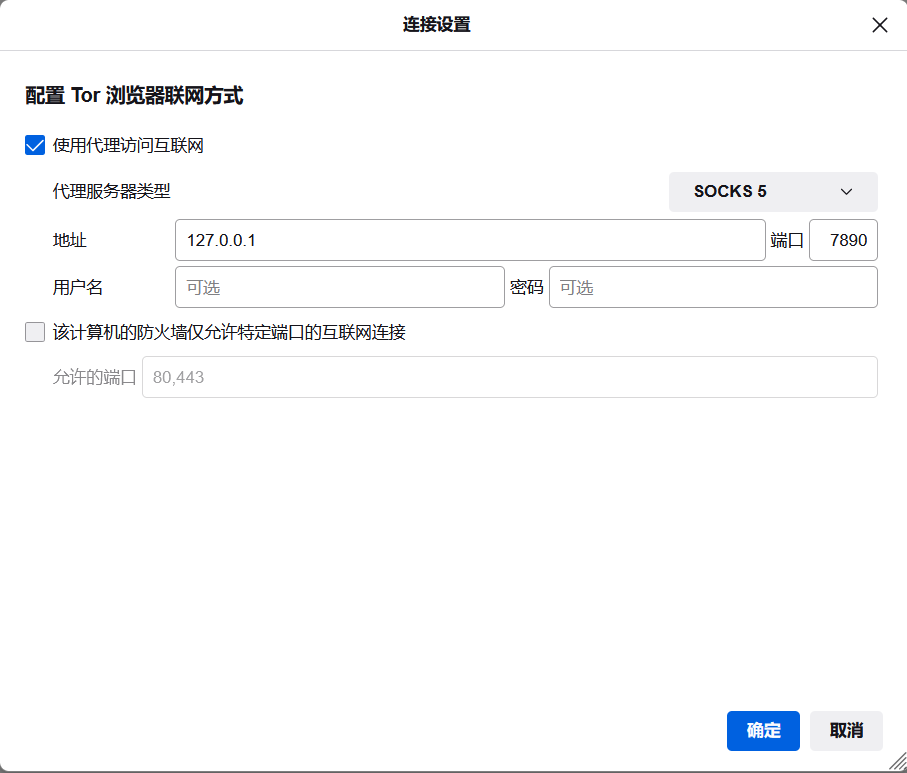
Task: Click the 密码 optional input field
Action: [x=713, y=287]
